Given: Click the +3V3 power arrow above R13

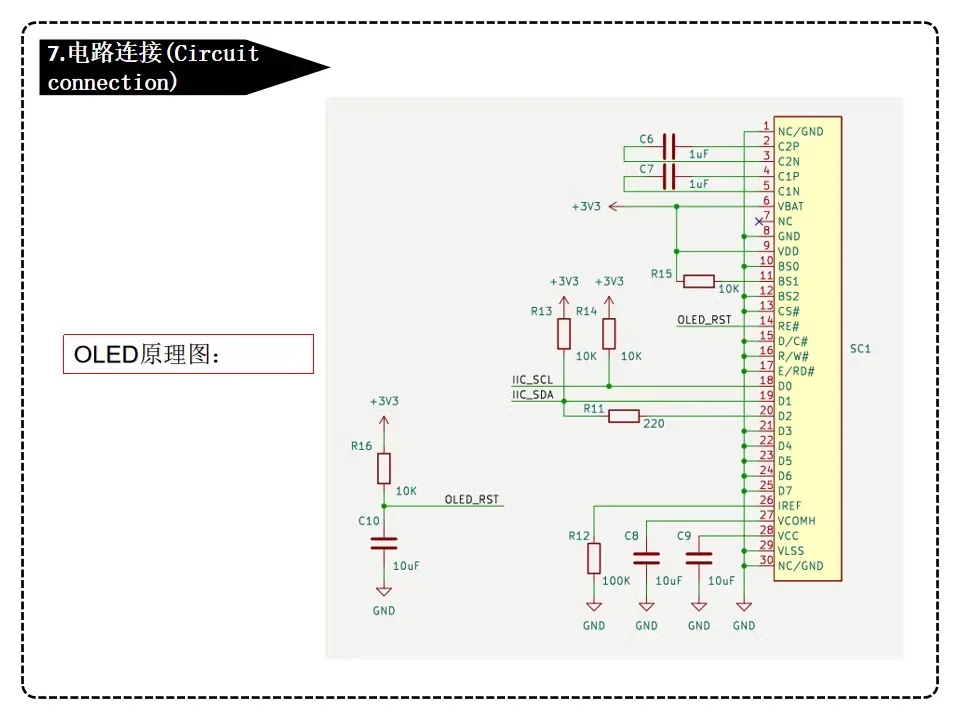Looking at the screenshot, I should tap(564, 302).
